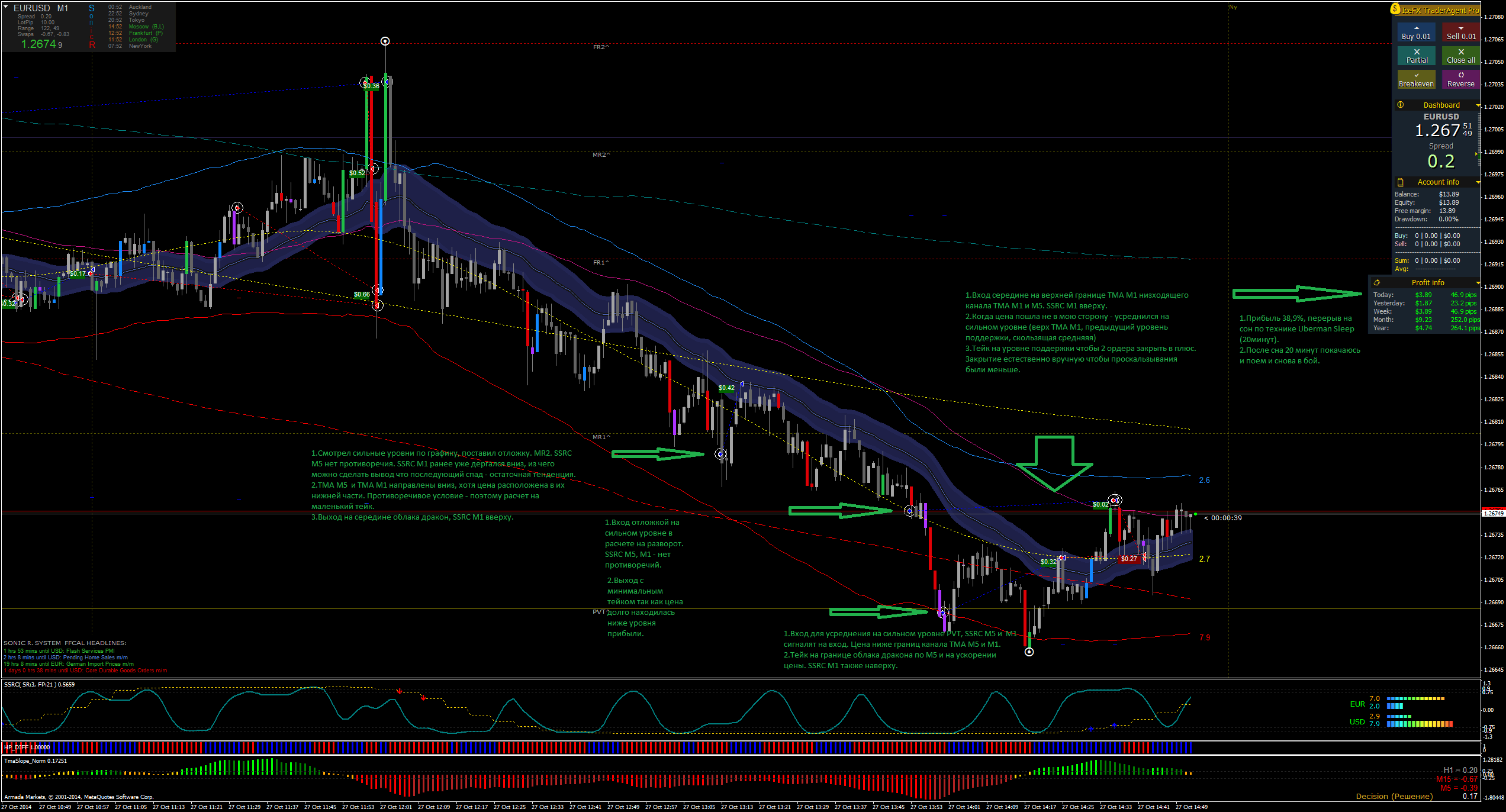Click the Profit info icon

click(1377, 283)
